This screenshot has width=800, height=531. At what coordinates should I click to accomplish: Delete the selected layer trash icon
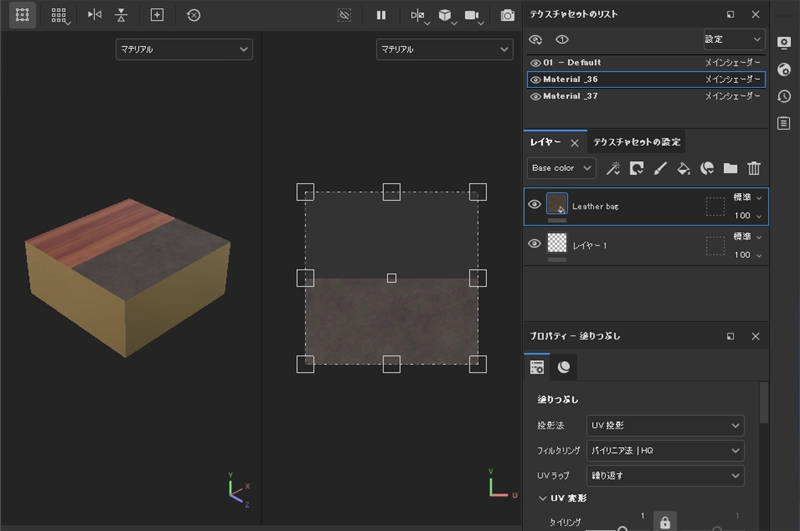pos(754,168)
